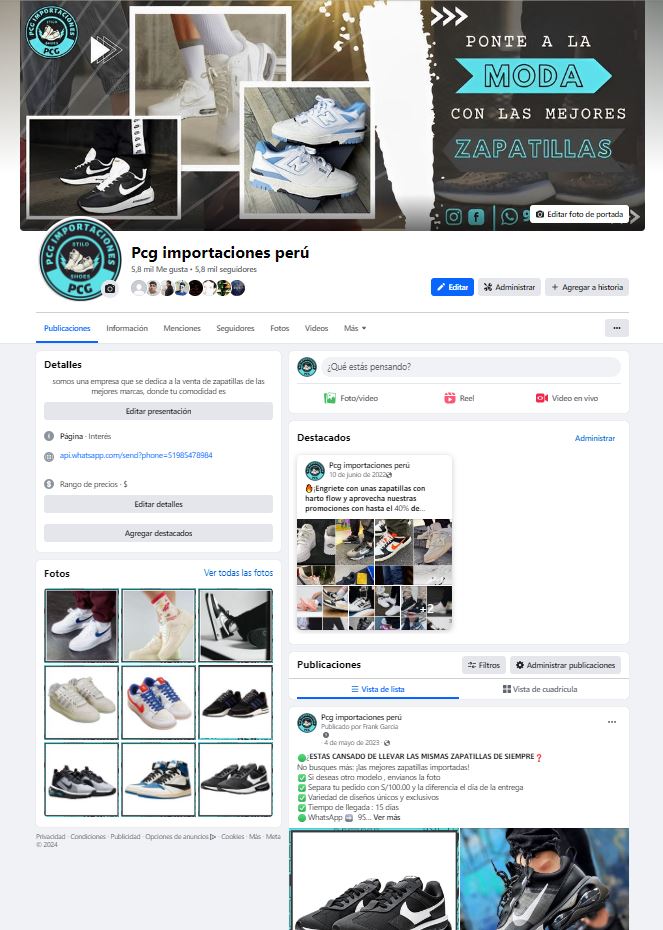Click Editar foto de portada button
The height and width of the screenshot is (930, 663).
pos(579,214)
